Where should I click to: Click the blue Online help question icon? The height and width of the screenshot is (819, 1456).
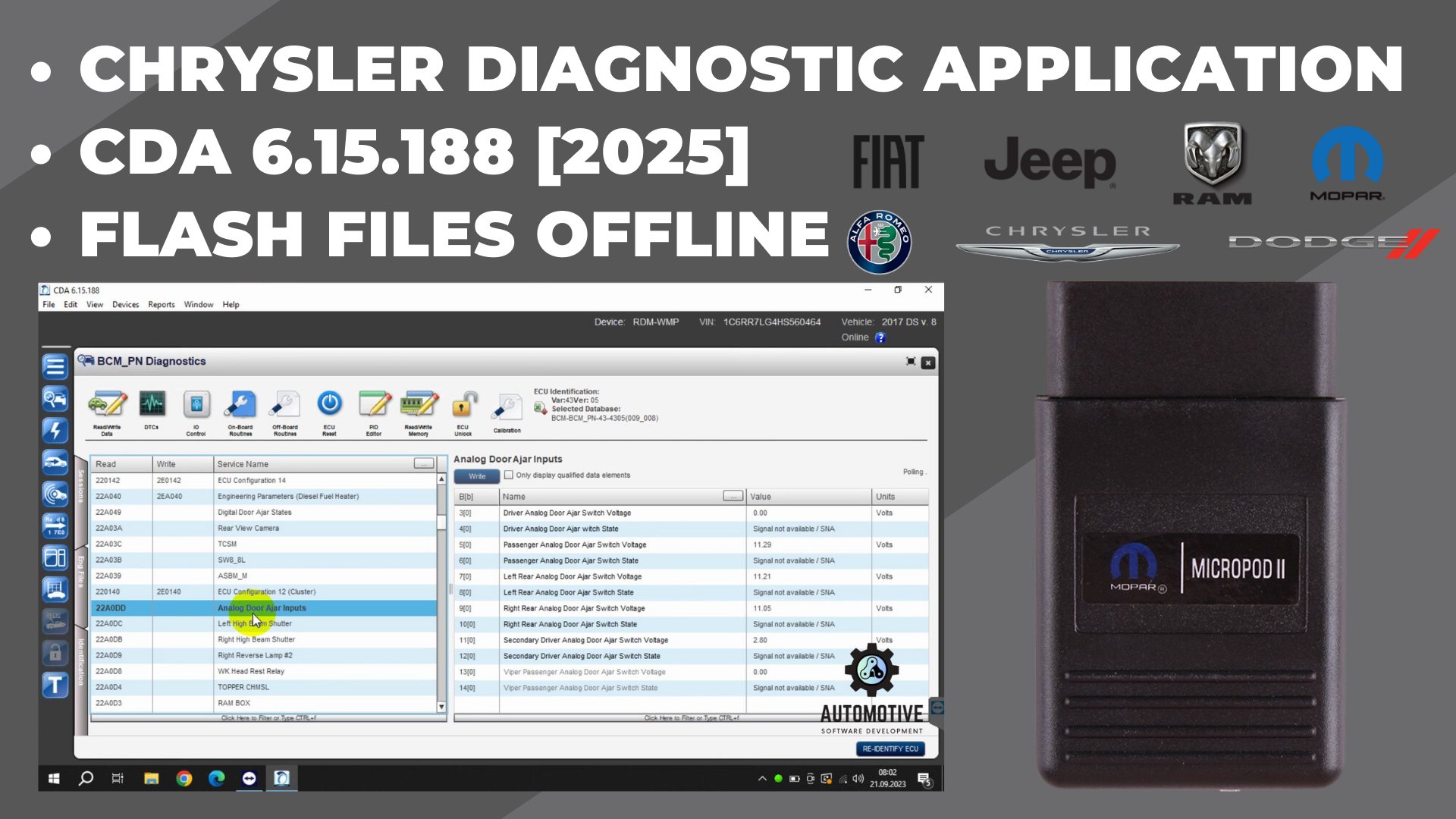pos(880,337)
